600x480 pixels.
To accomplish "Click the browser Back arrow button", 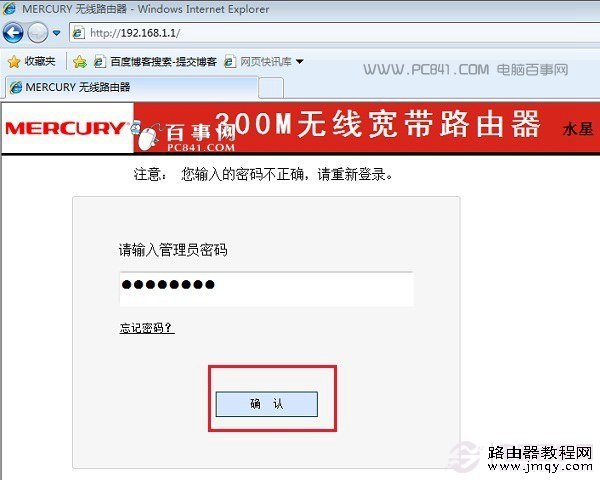I will (x=13, y=33).
